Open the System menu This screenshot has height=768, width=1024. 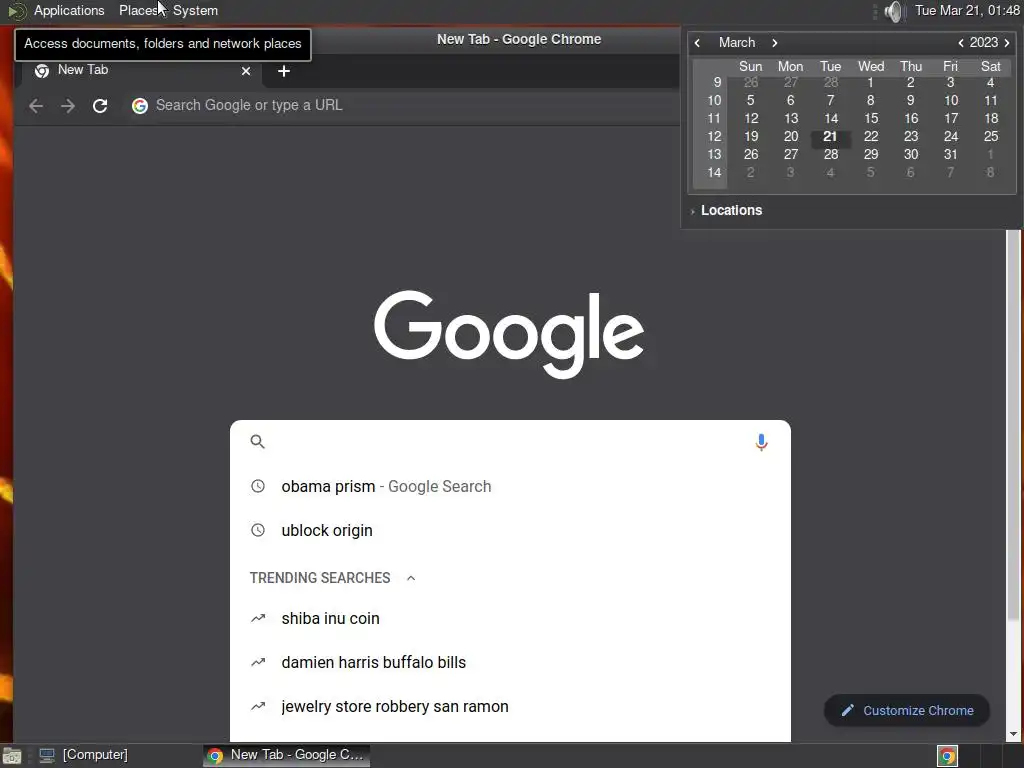[x=195, y=11]
